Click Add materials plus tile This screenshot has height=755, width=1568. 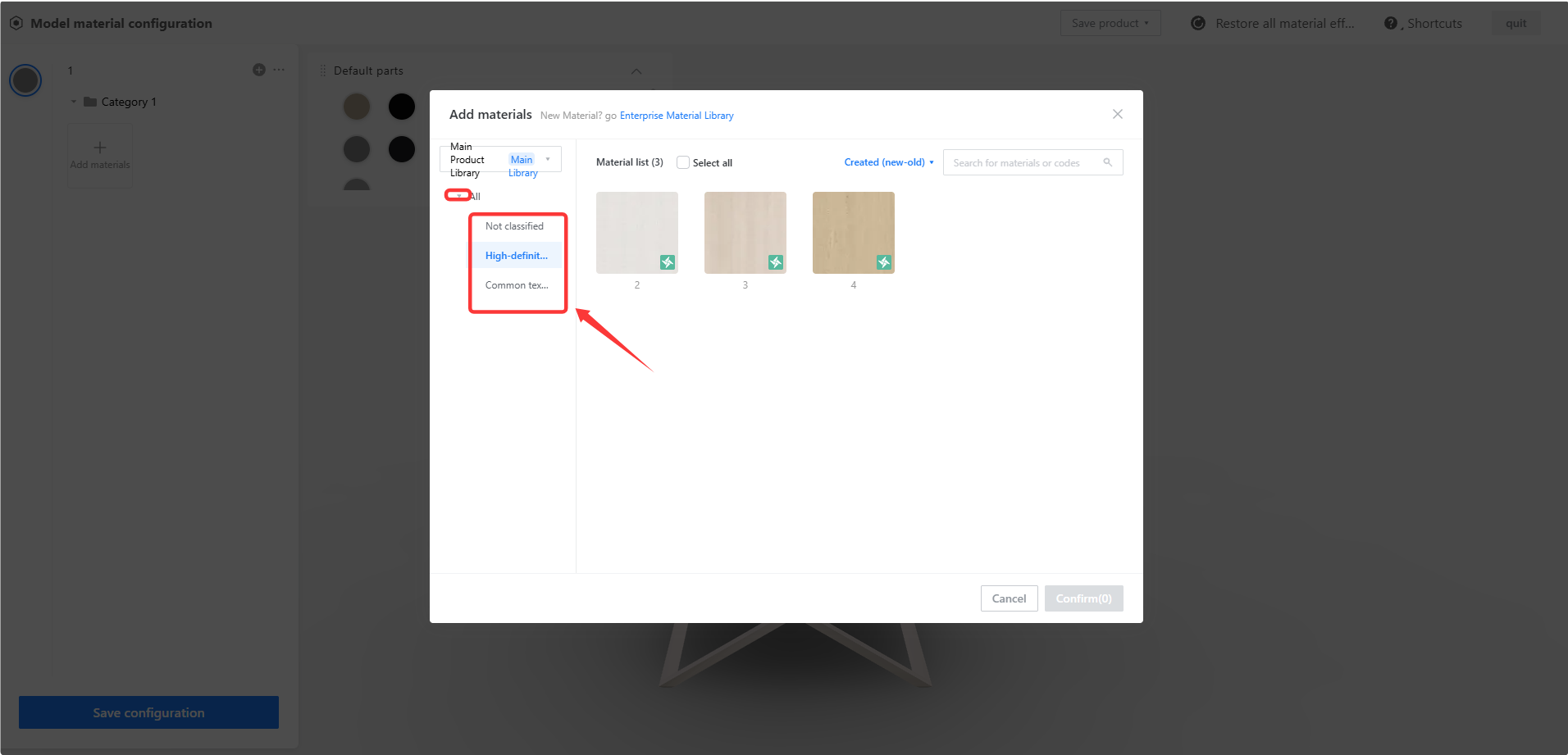100,155
